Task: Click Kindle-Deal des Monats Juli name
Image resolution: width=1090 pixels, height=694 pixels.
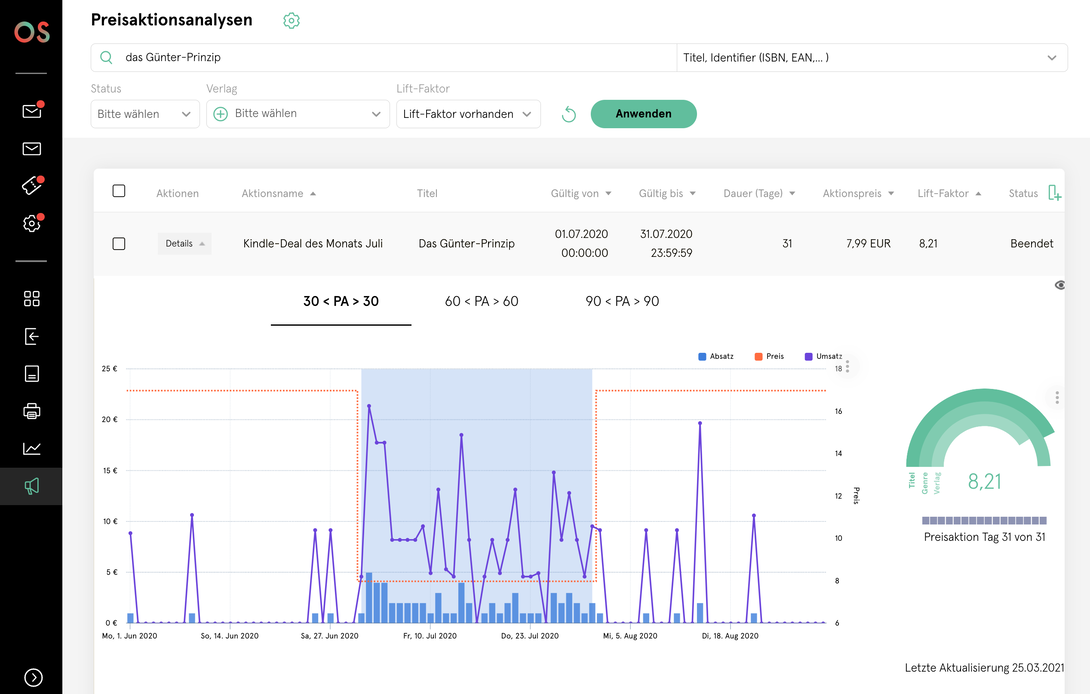Action: (313, 243)
